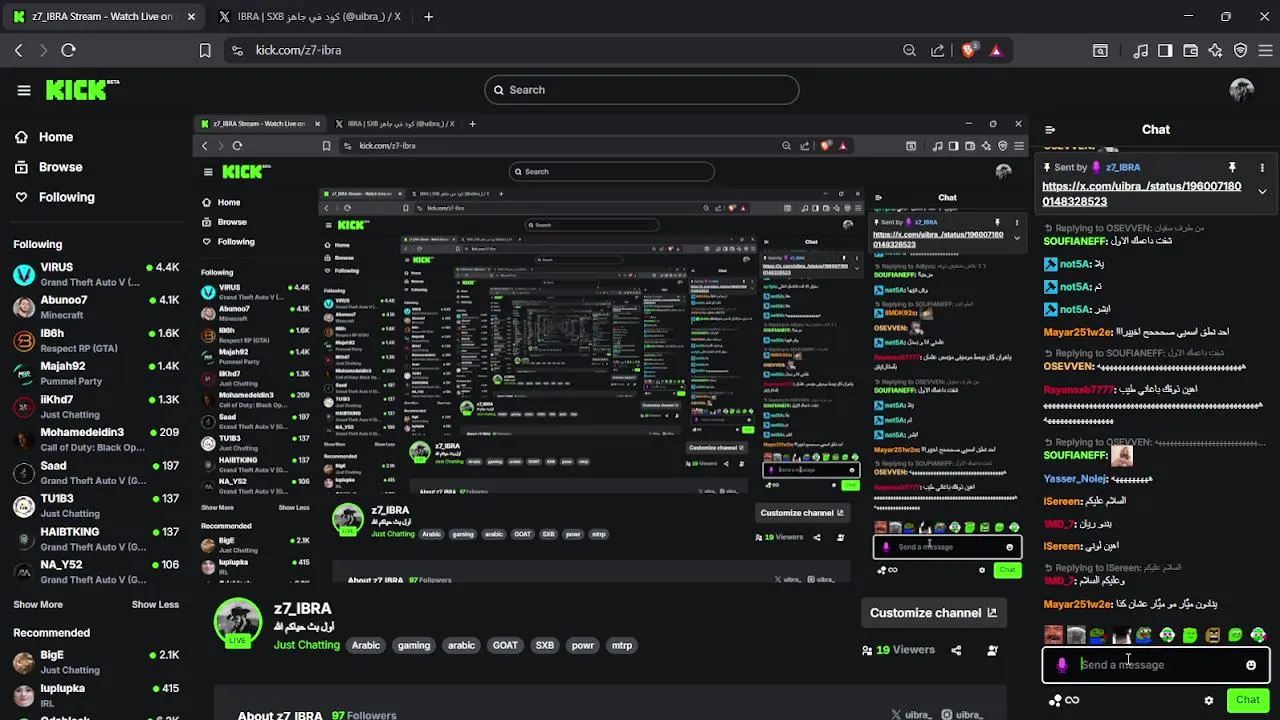The width and height of the screenshot is (1280, 720).
Task: Open a new browser tab
Action: point(428,17)
